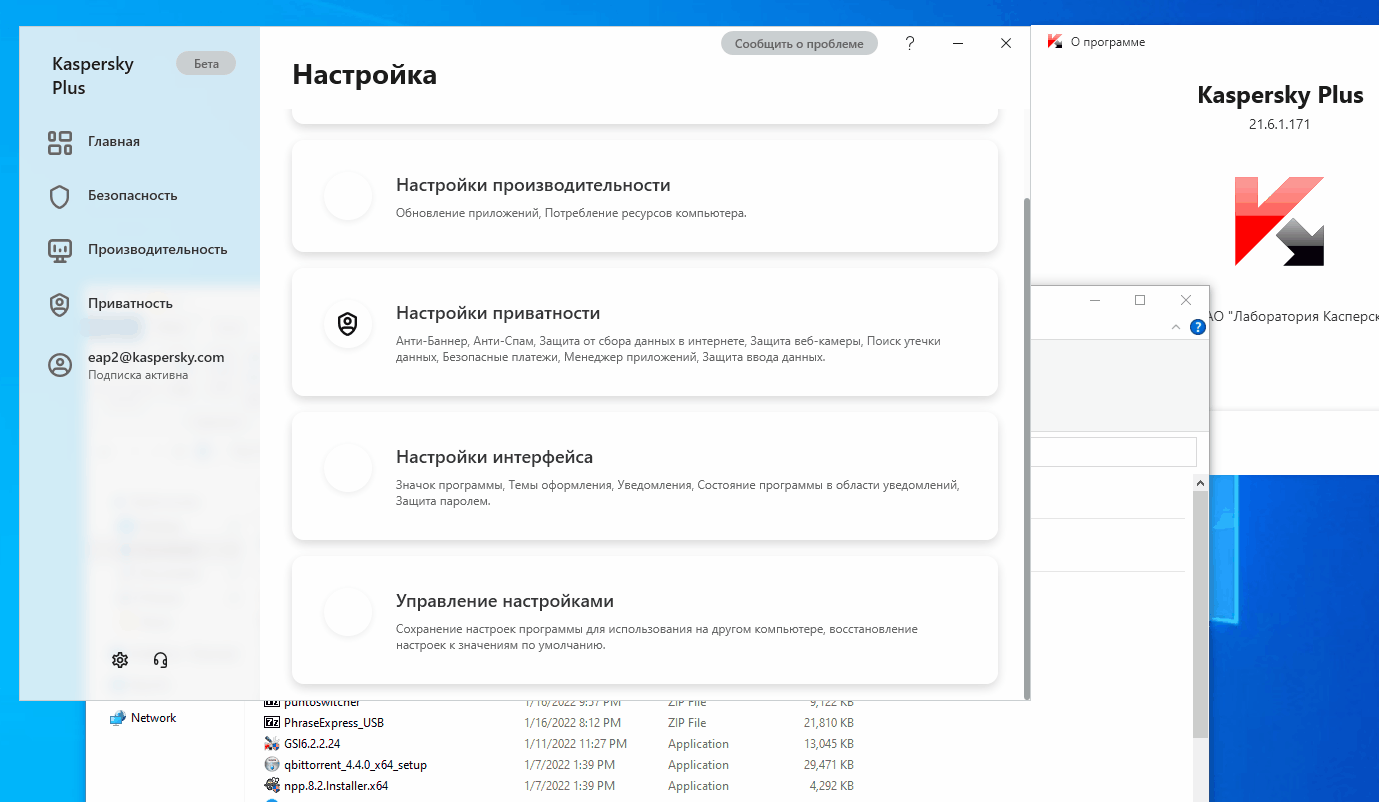This screenshot has height=802, width=1379.
Task: Open the Настройки производительности card
Action: [645, 196]
